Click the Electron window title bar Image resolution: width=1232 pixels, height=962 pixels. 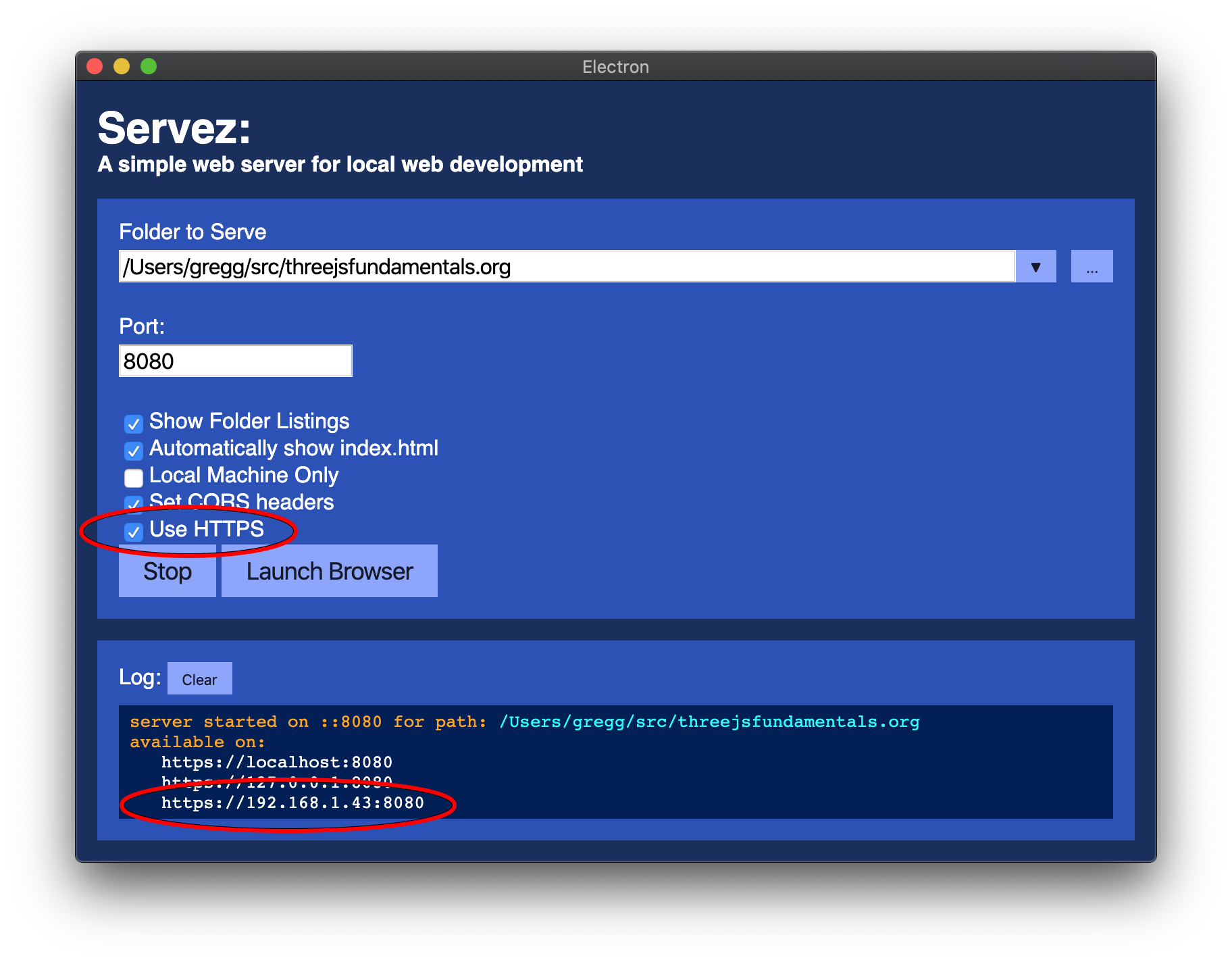click(x=615, y=66)
